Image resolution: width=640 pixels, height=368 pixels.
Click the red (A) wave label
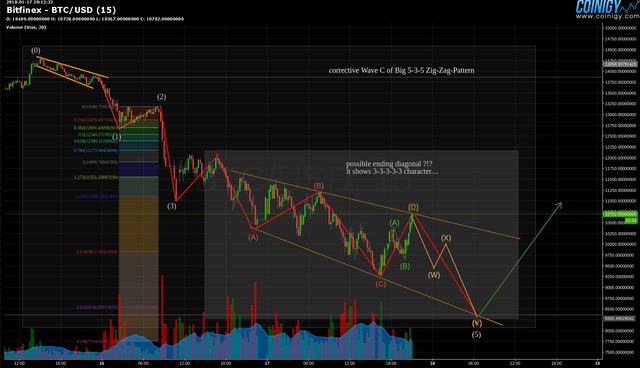(253, 237)
